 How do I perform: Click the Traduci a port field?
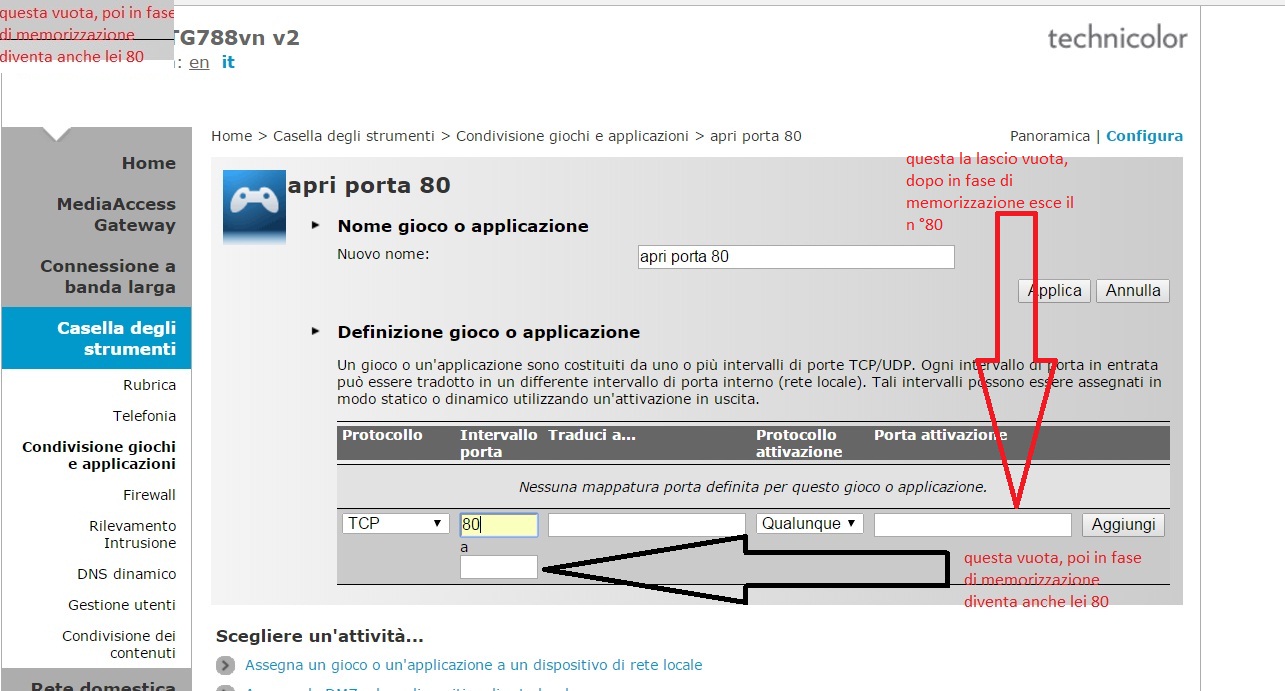point(647,525)
